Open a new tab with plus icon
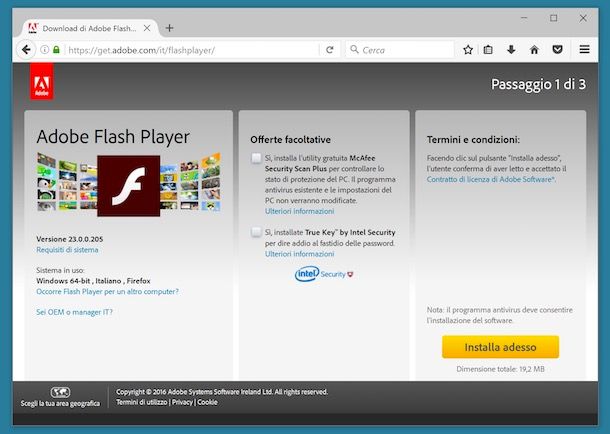Viewport: 610px width, 434px height. [x=169, y=28]
